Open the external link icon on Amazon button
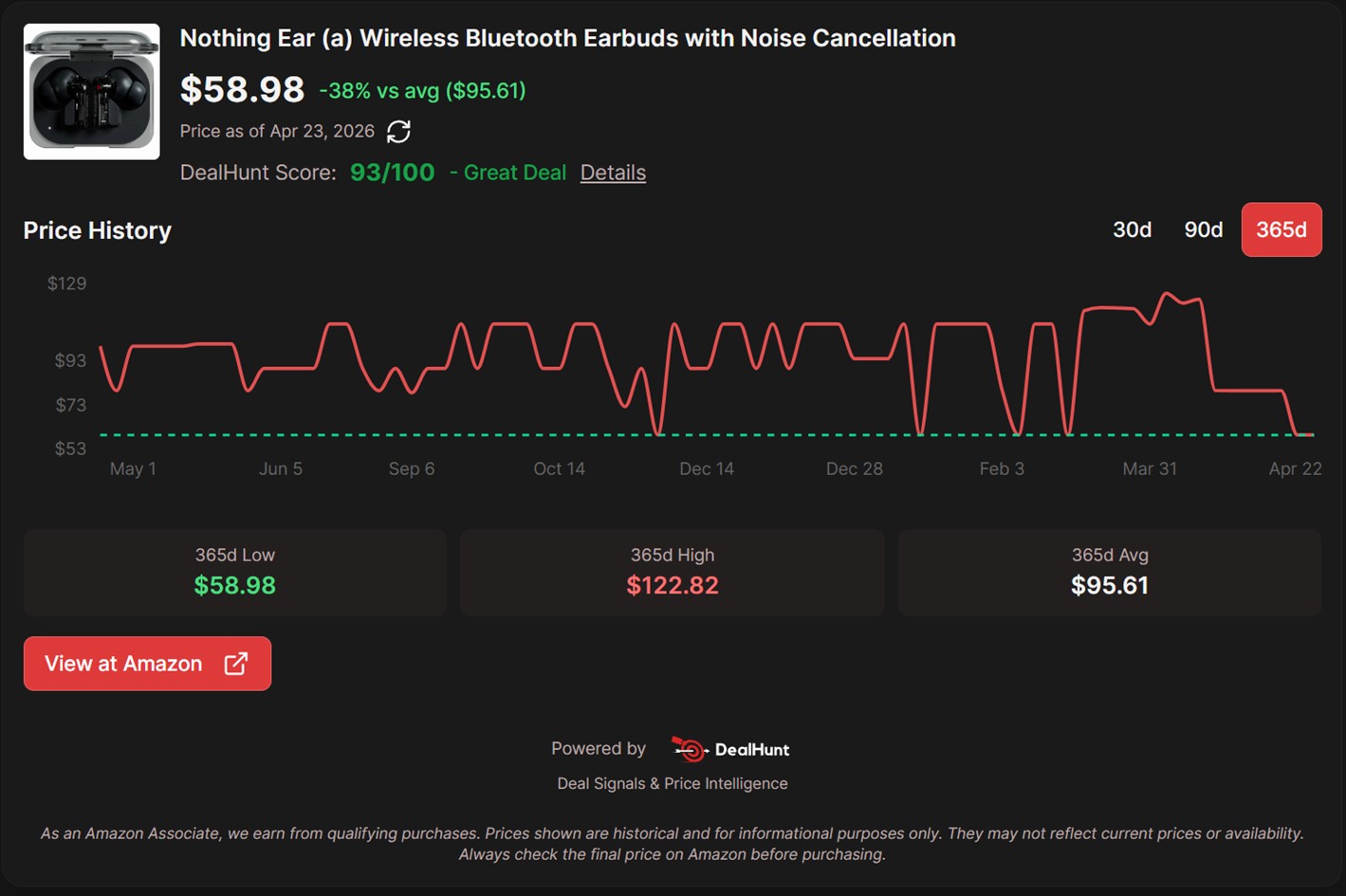 point(234,664)
